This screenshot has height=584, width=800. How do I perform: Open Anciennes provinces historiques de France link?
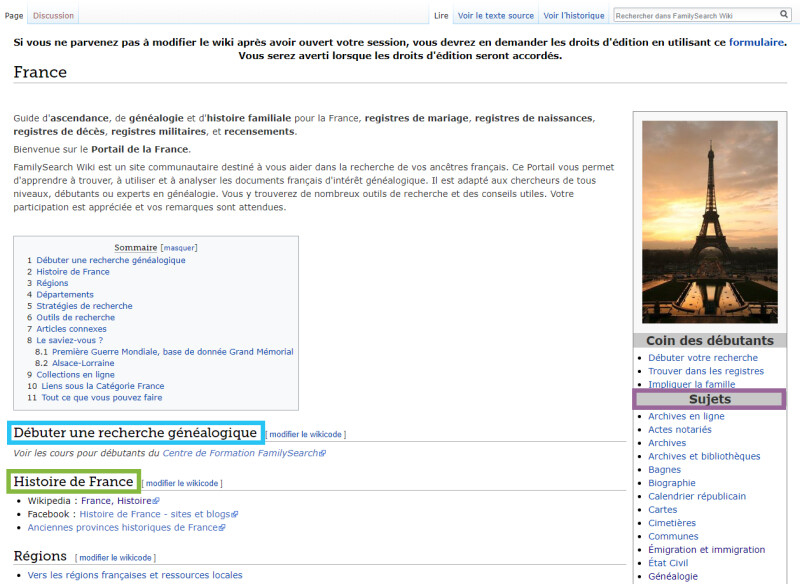126,527
